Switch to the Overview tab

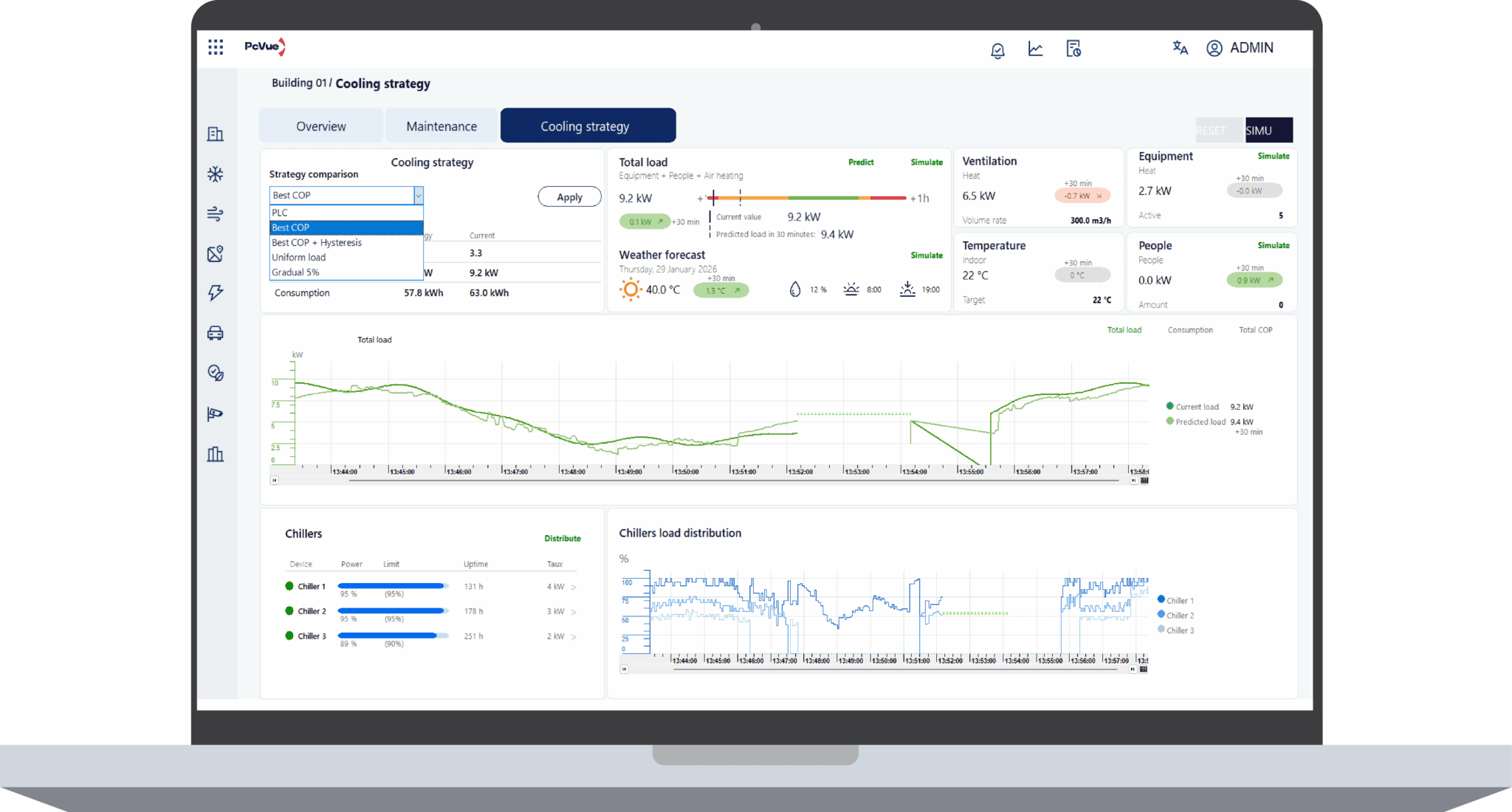click(x=321, y=126)
